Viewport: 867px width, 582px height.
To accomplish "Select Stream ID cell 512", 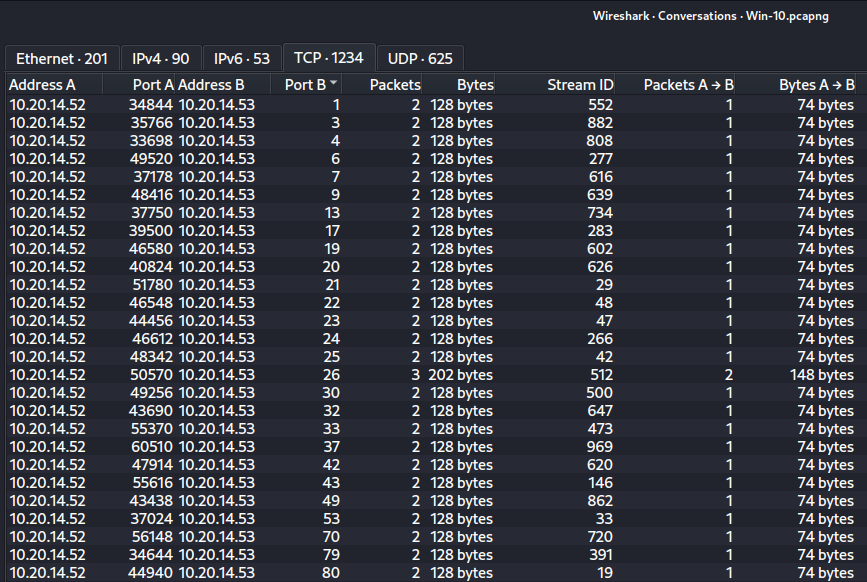I will pos(600,375).
